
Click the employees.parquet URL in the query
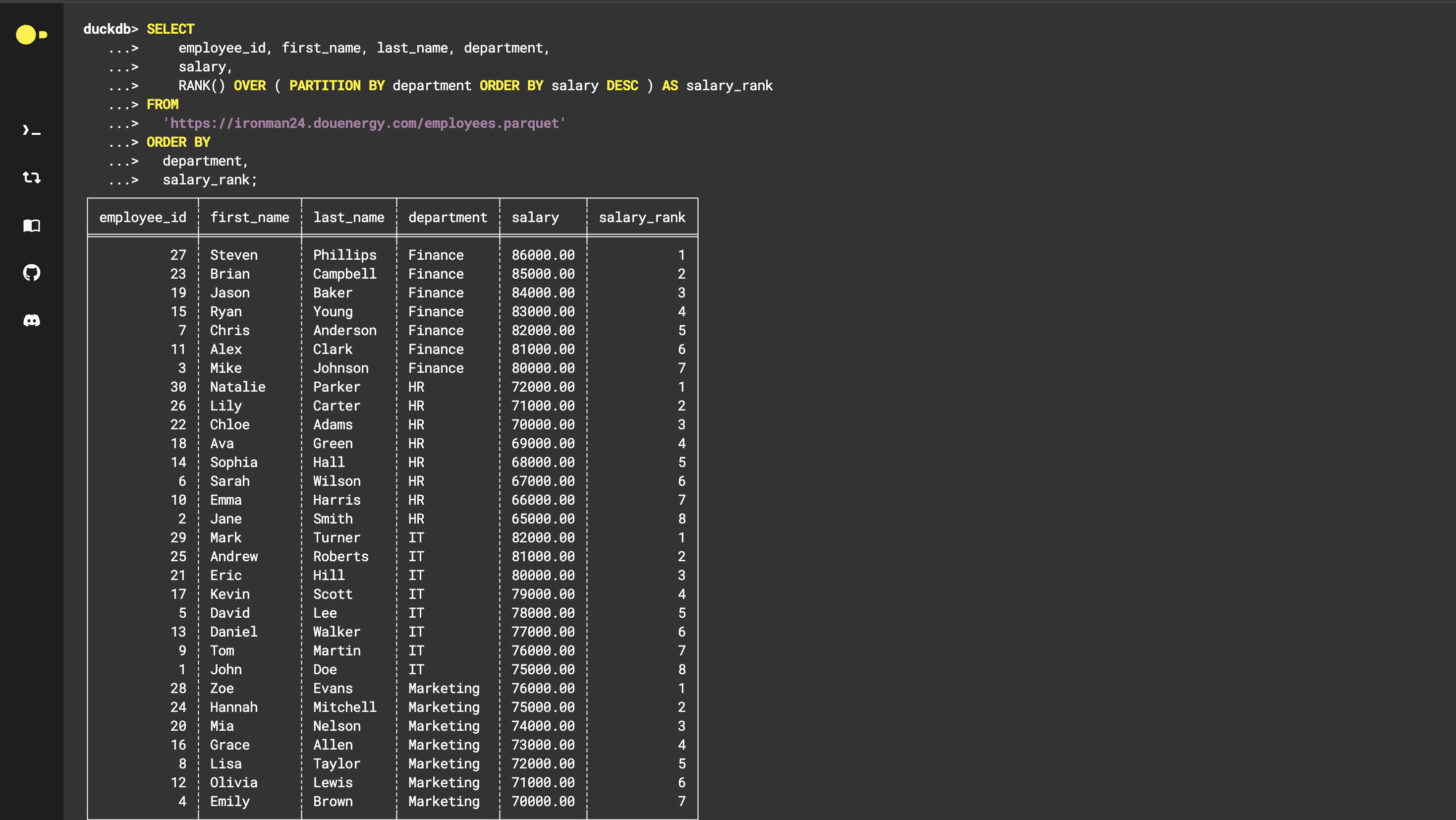(x=364, y=123)
